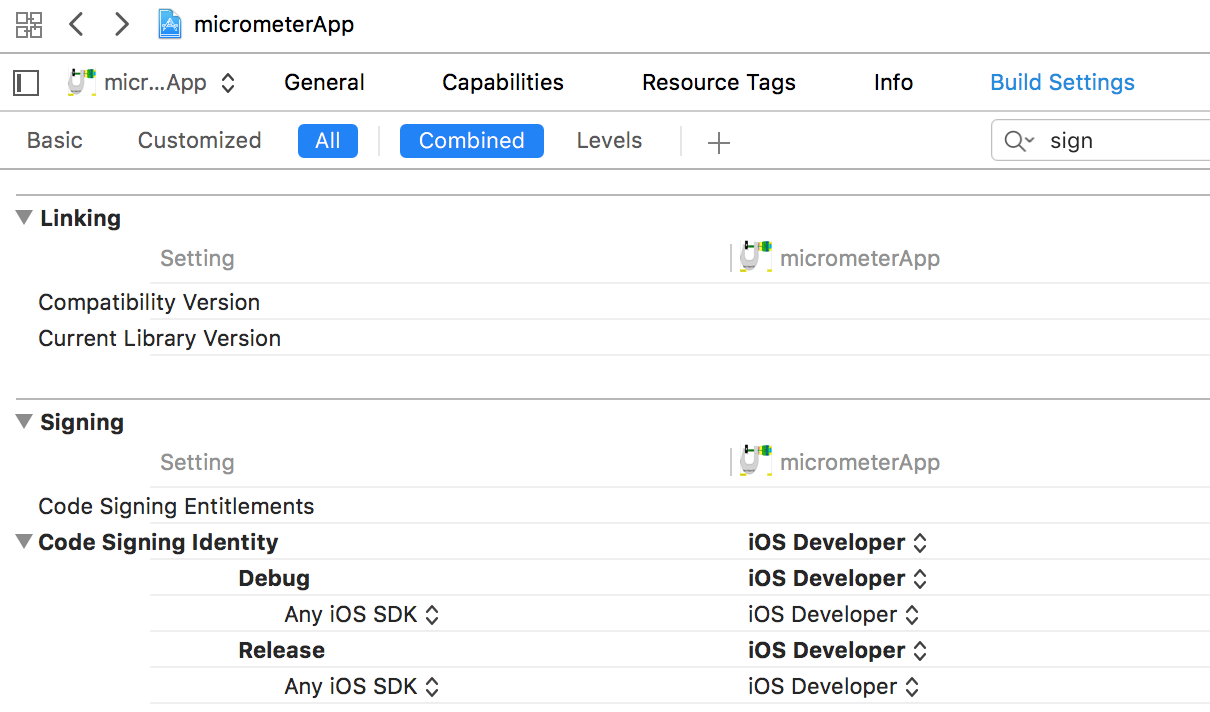The width and height of the screenshot is (1210, 712).
Task: Switch to the Resource Tags tab
Action: point(718,83)
